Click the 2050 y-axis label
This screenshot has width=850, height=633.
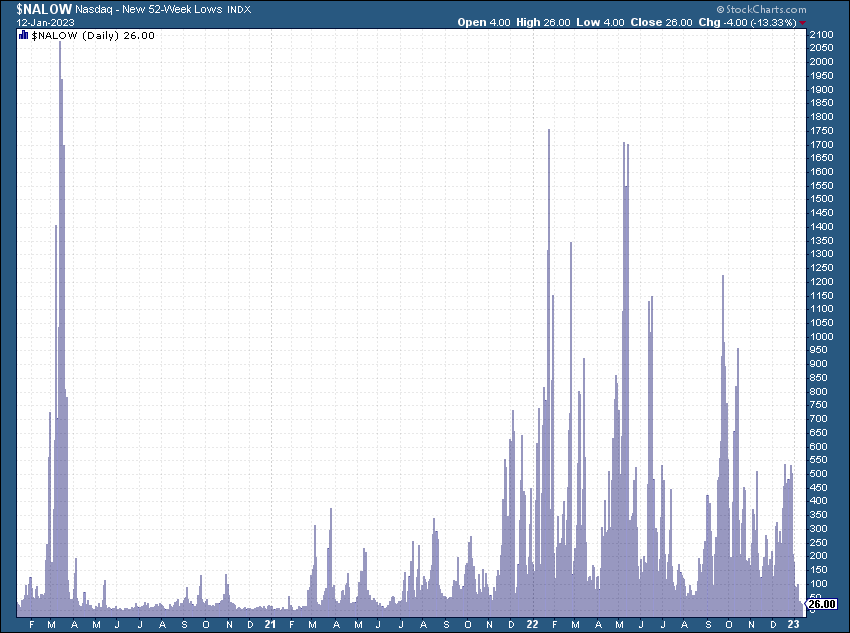click(x=821, y=48)
